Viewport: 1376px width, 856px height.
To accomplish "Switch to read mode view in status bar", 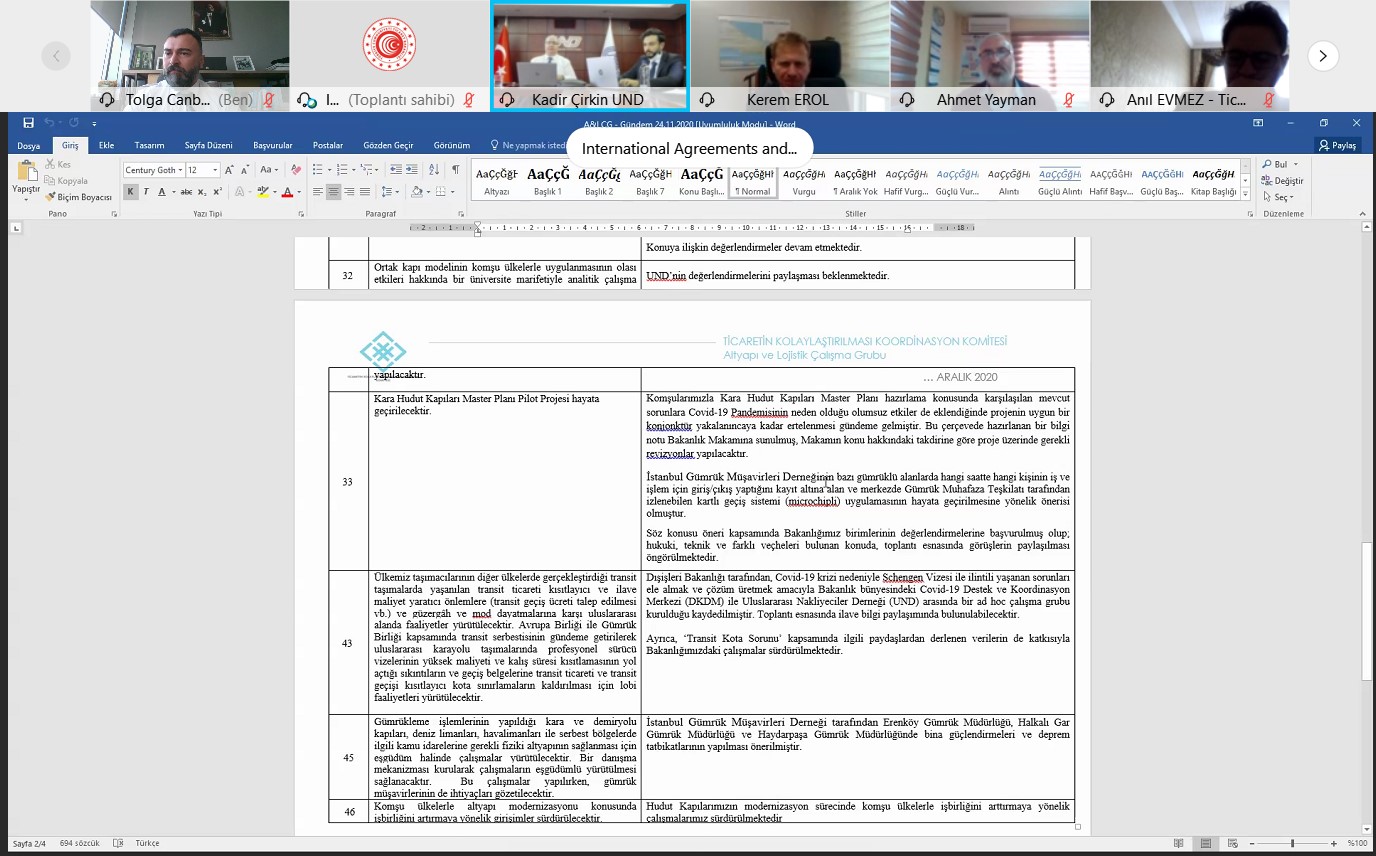I will [x=1180, y=844].
